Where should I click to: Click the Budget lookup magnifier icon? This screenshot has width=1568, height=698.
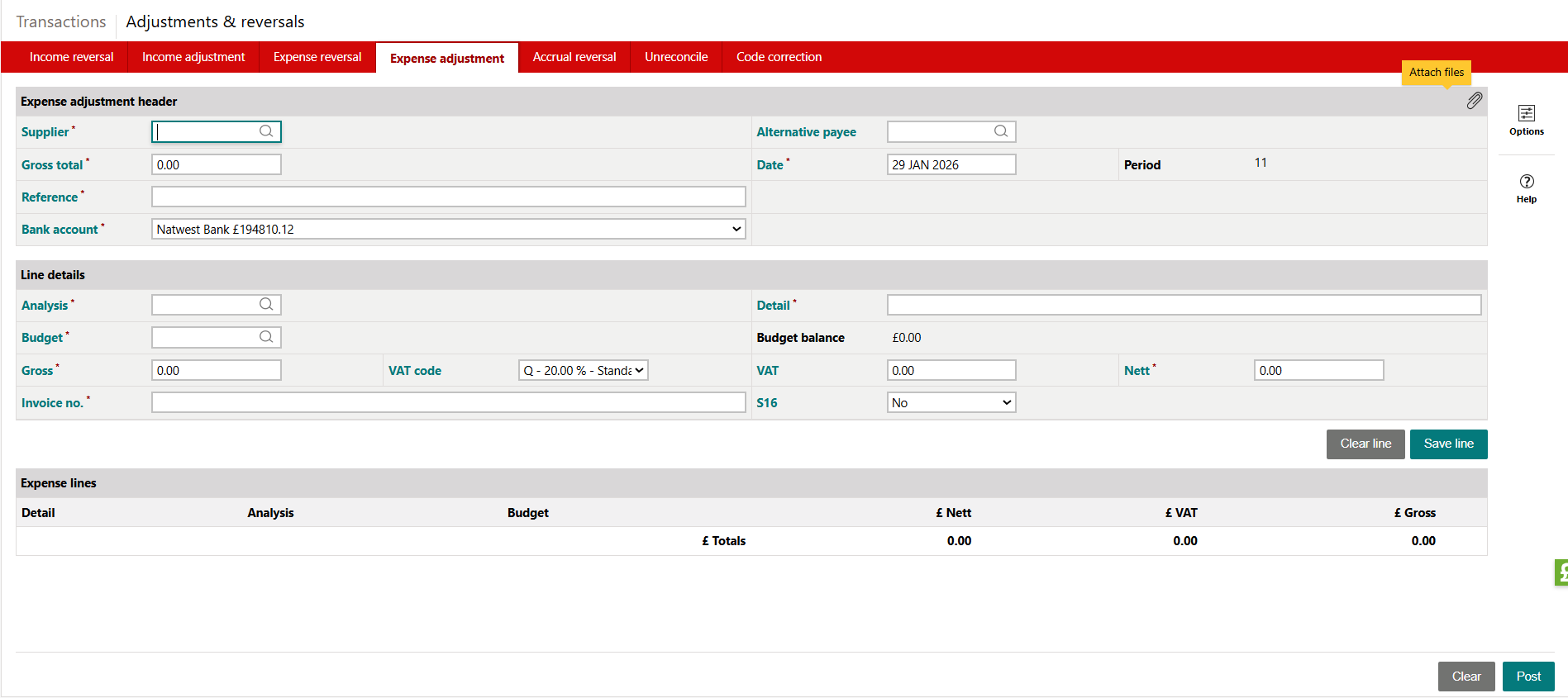click(x=266, y=337)
